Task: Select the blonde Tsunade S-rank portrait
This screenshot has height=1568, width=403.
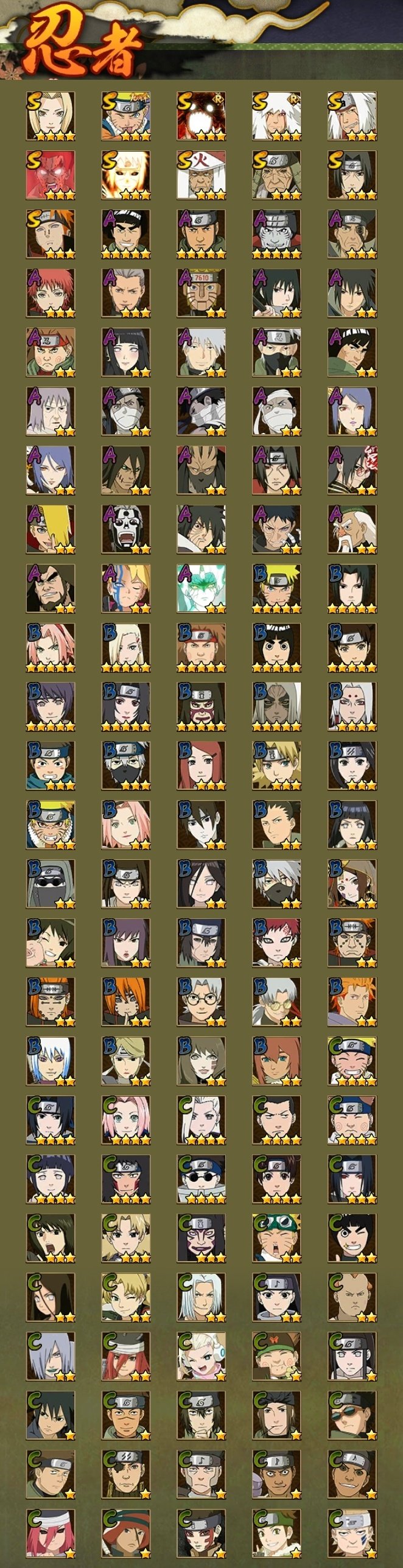Action: coord(51,116)
